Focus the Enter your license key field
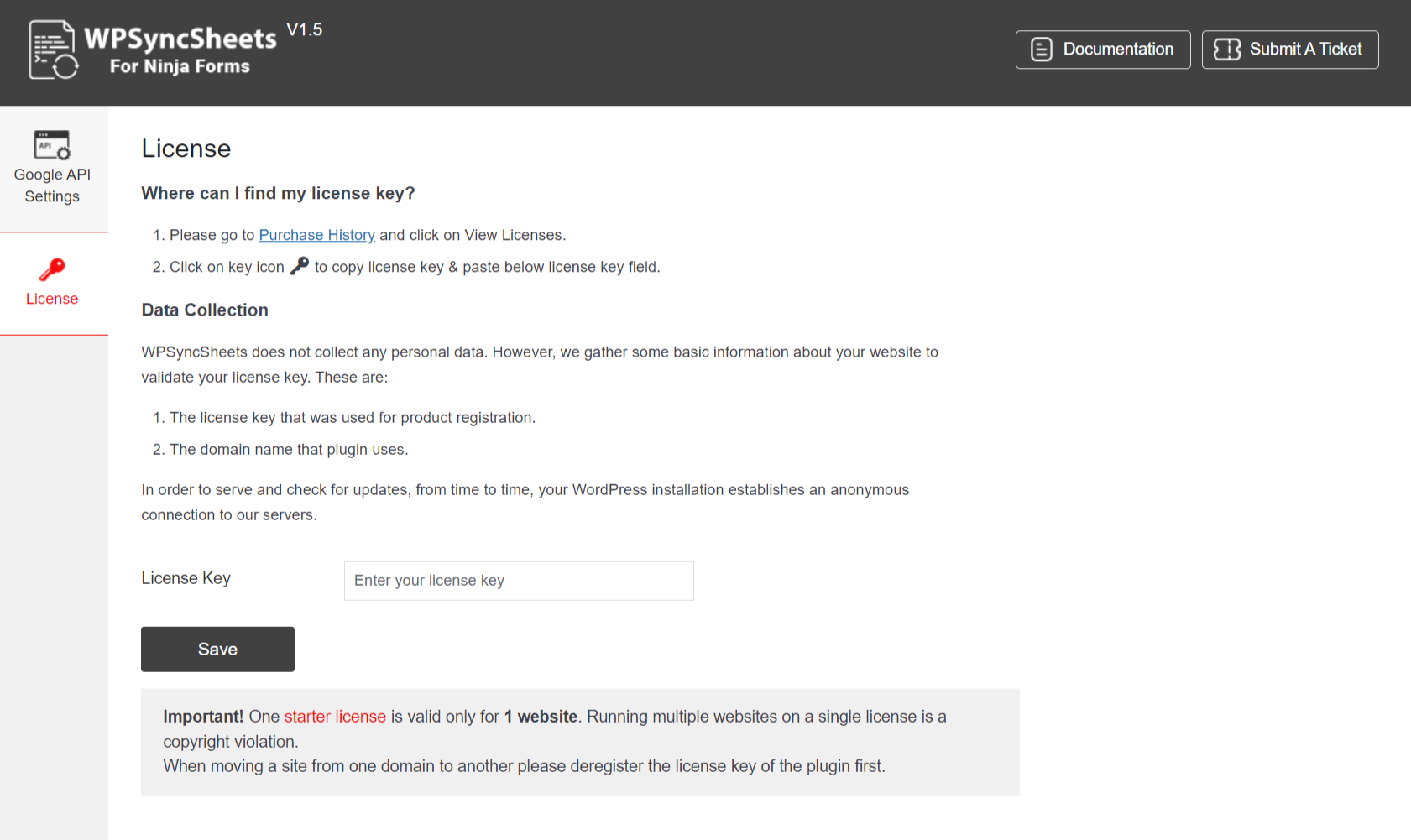This screenshot has width=1411, height=840. (519, 581)
